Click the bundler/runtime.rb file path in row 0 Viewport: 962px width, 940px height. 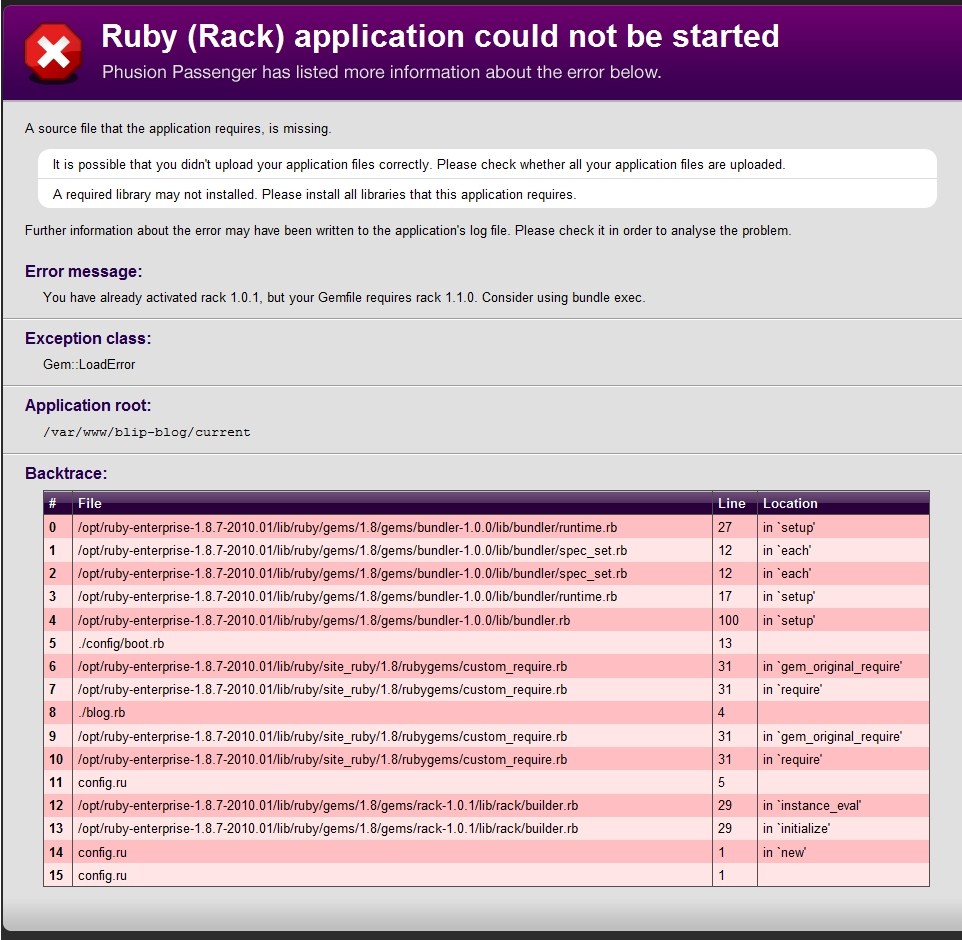pyautogui.click(x=347, y=527)
